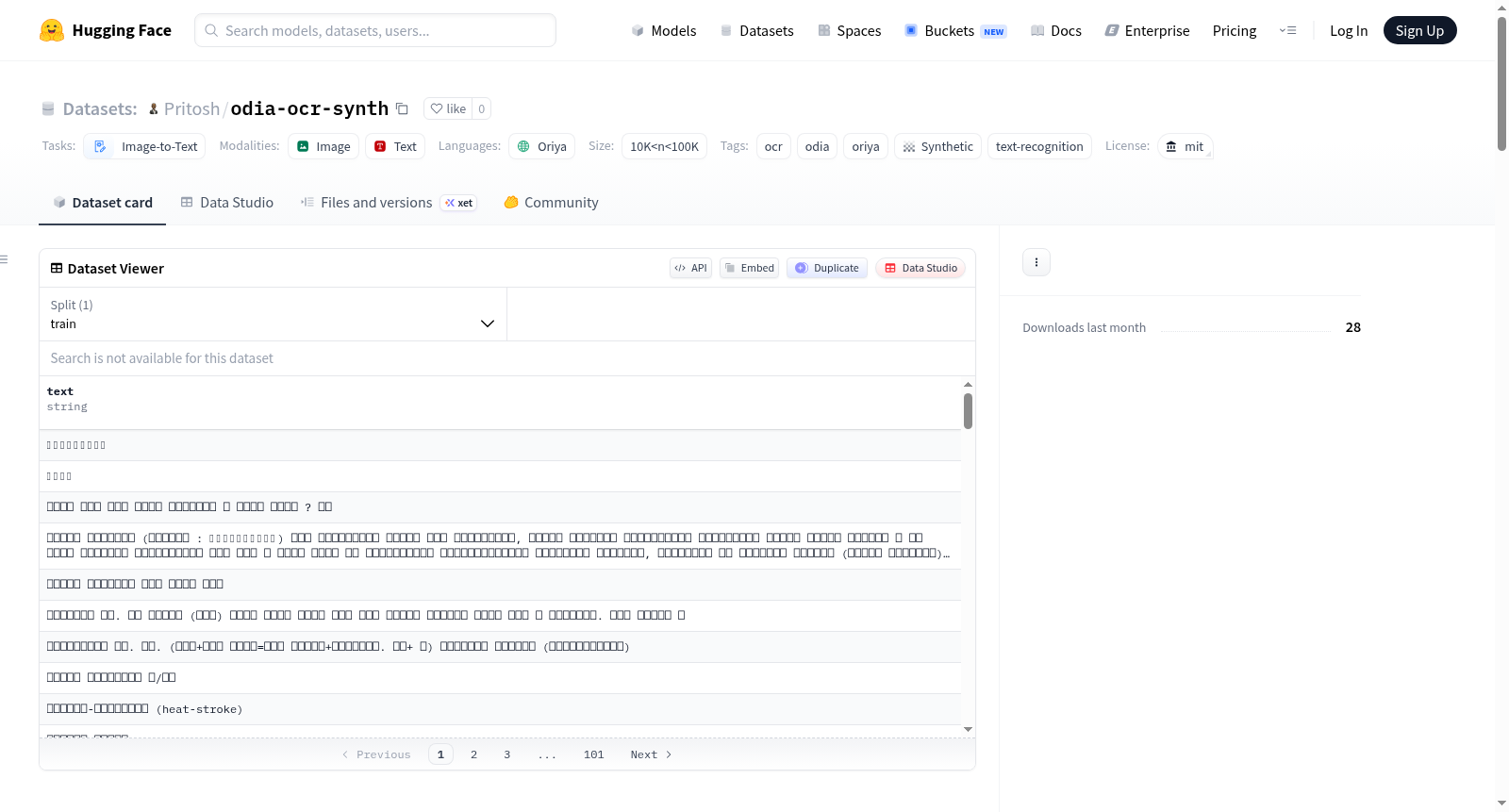
Task: Jump to page 101 of the viewer
Action: [x=593, y=754]
